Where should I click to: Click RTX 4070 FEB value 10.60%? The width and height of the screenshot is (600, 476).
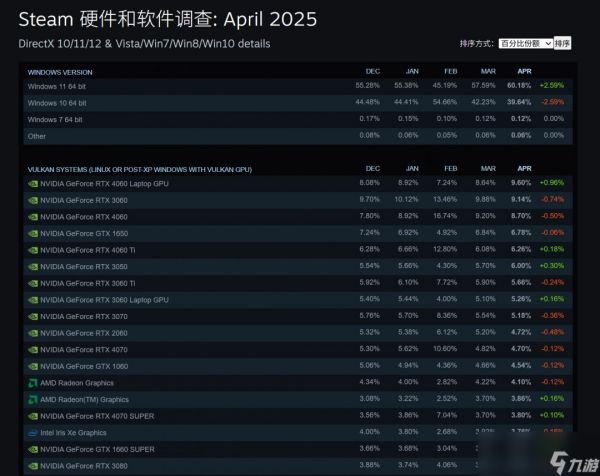[x=445, y=349]
